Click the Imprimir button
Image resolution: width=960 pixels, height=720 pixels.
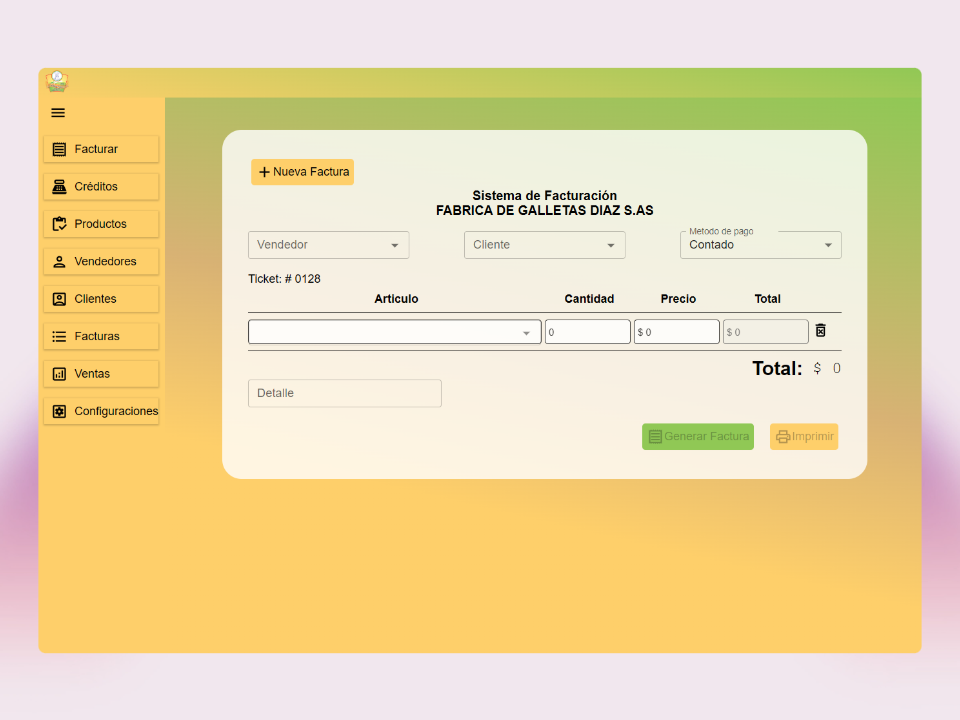pos(804,437)
